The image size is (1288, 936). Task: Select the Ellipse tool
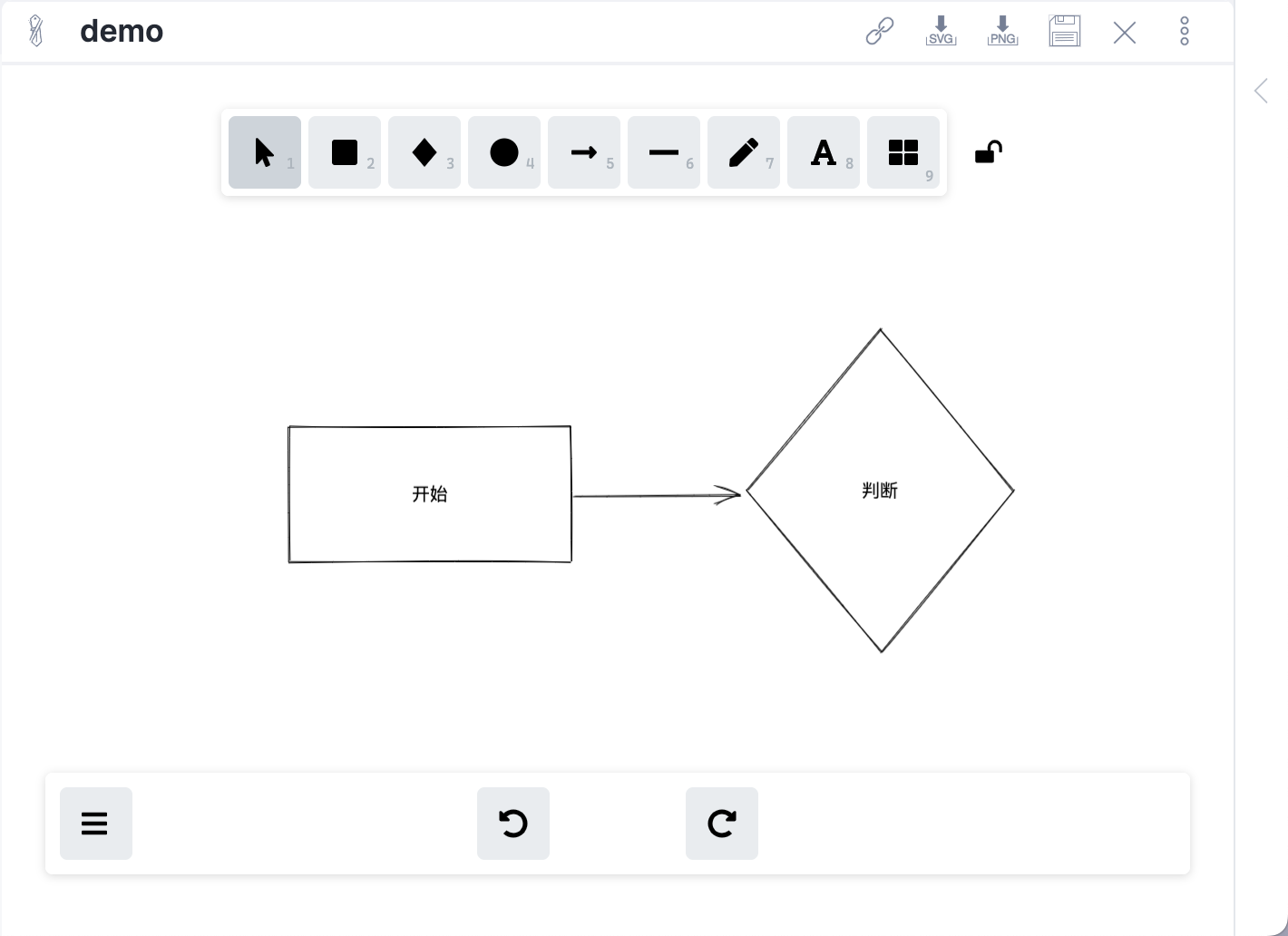[504, 152]
